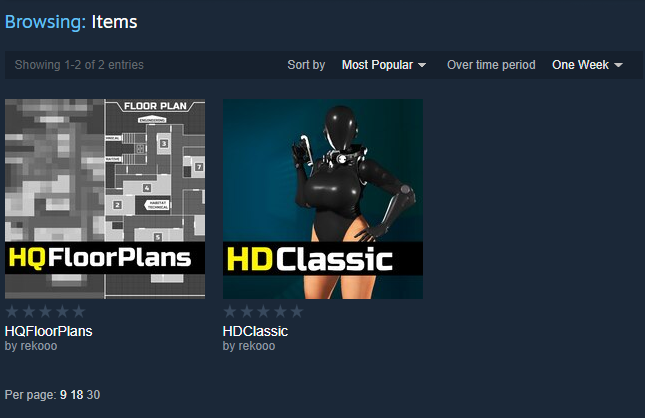
Task: Open the HDClassic item thumbnail
Action: coord(323,199)
